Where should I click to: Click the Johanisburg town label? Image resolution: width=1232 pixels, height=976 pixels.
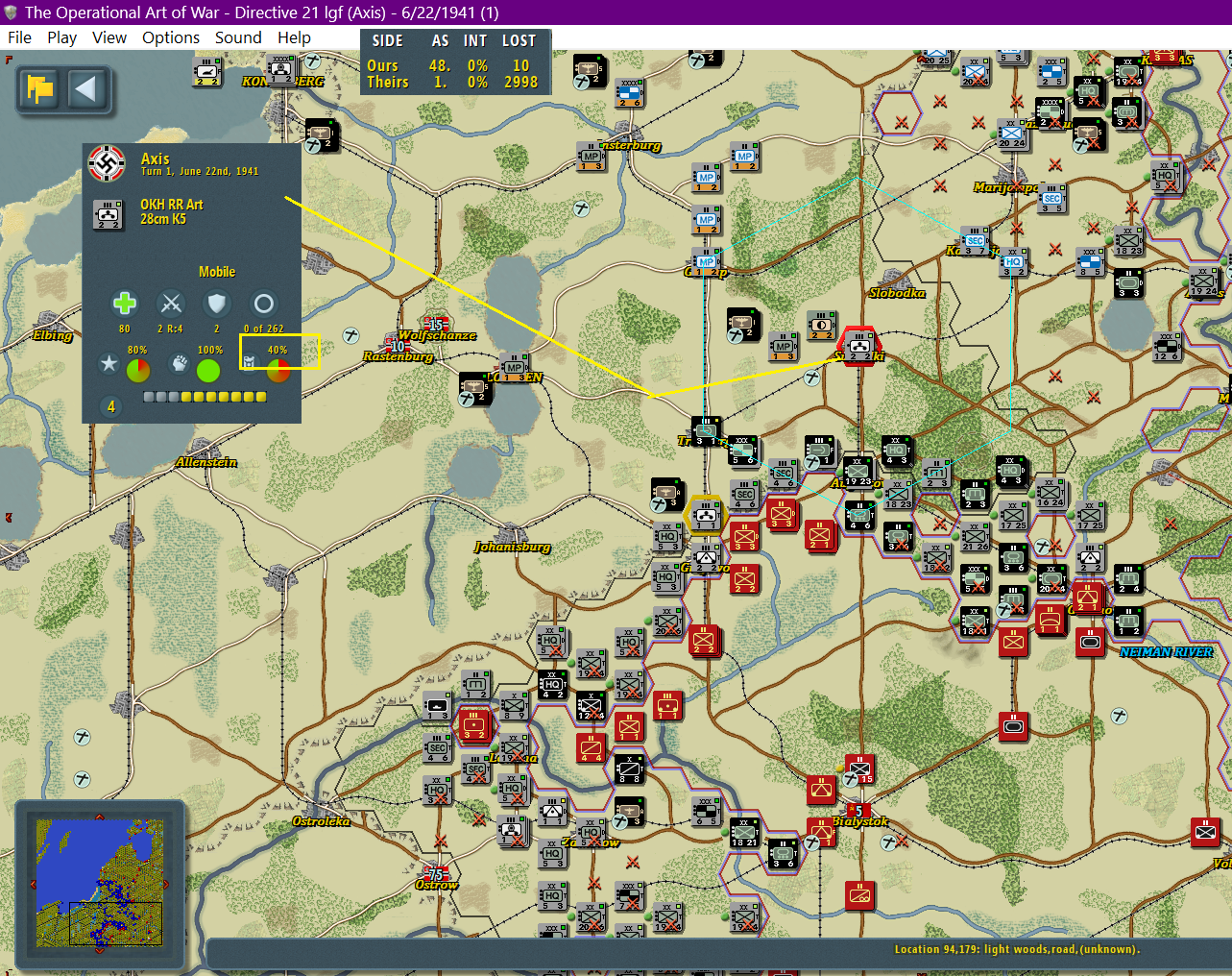point(513,547)
